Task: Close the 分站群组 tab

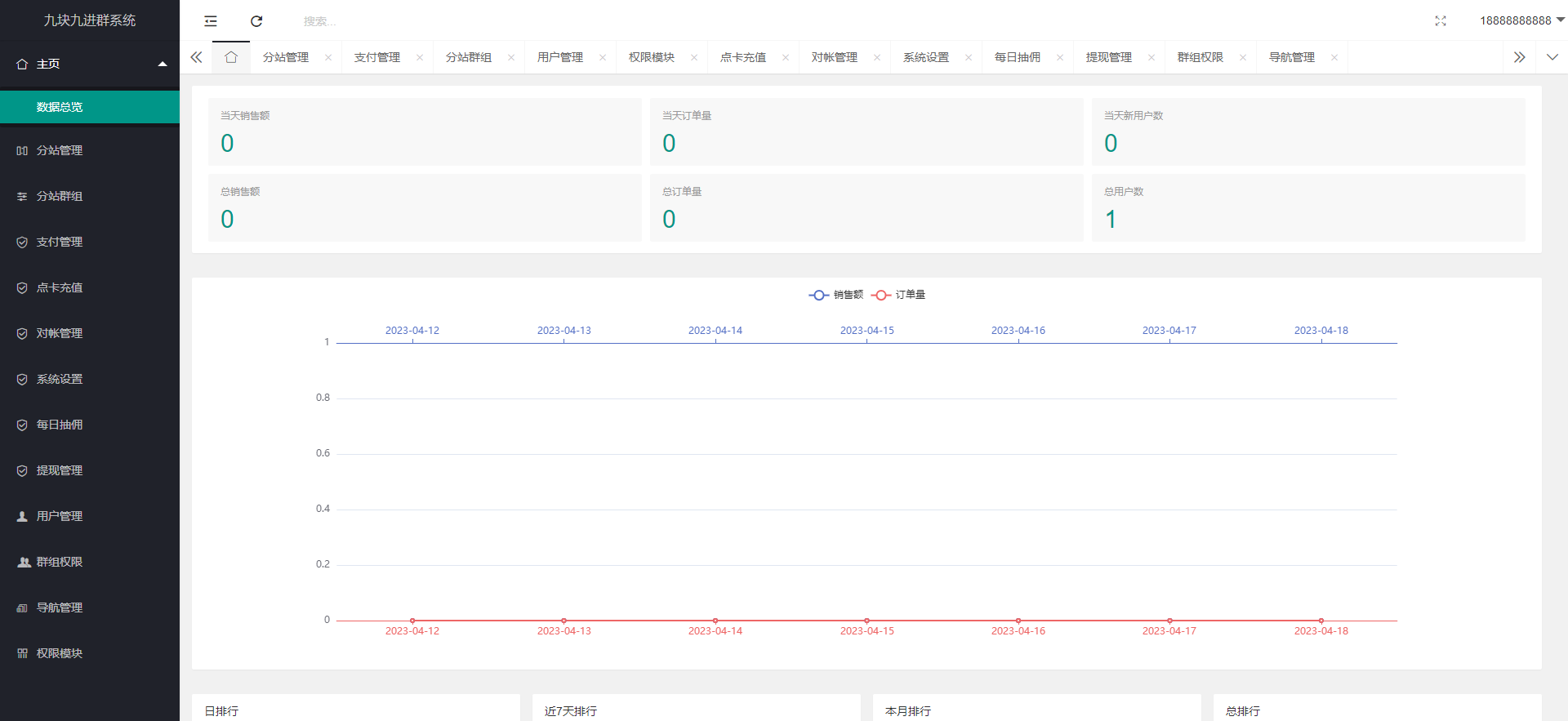Action: 511,57
